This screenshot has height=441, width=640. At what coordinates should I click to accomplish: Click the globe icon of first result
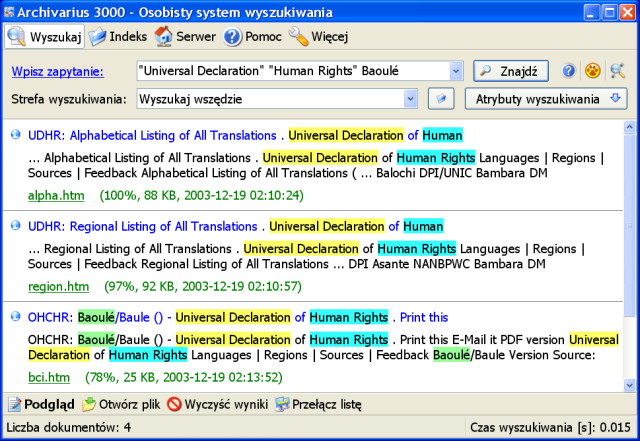click(17, 135)
